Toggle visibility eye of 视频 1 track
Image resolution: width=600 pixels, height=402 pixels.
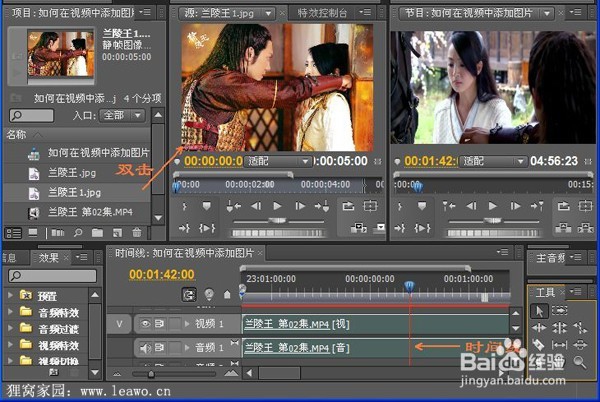pyautogui.click(x=145, y=324)
